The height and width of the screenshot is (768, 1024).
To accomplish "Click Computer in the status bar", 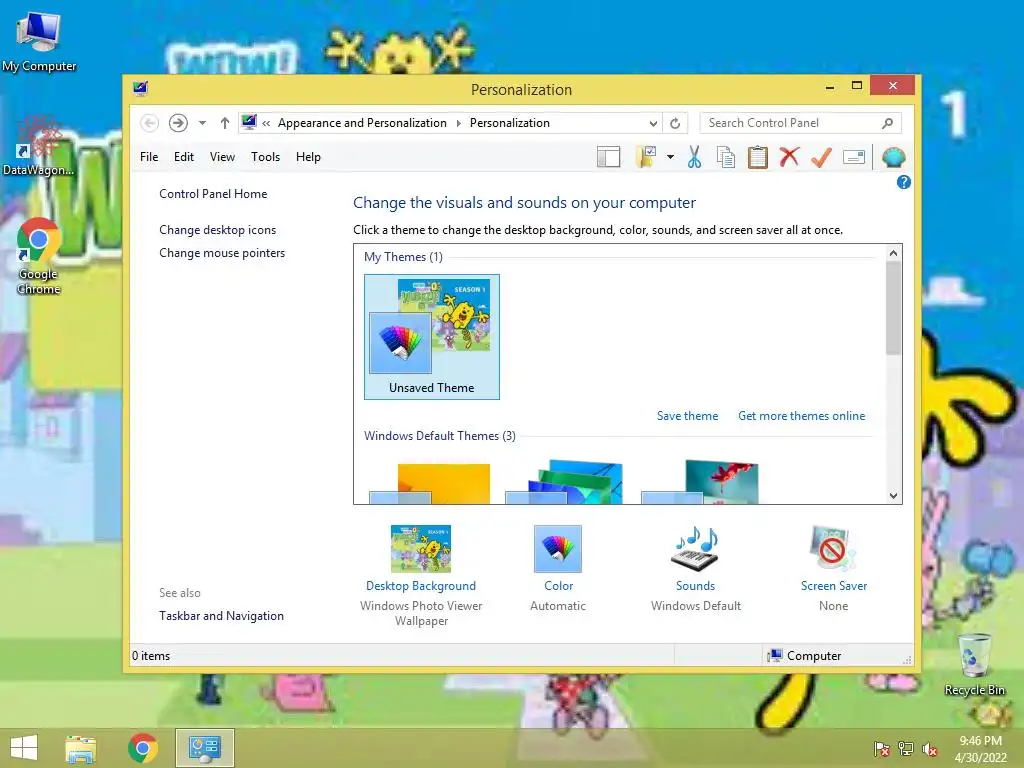I will 805,656.
